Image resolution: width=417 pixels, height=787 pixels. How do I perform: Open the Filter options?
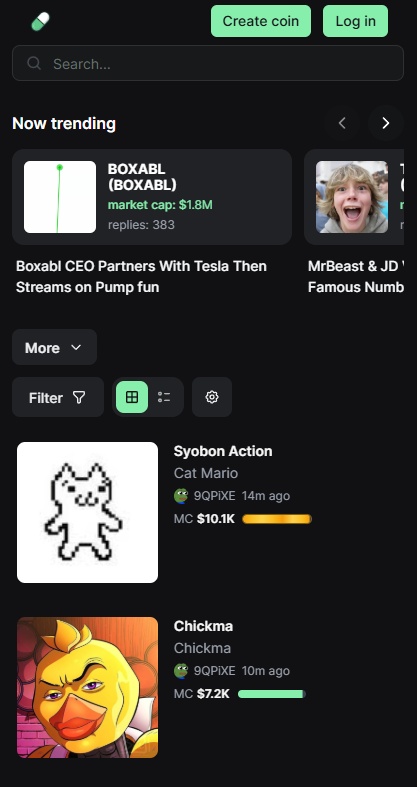tap(58, 397)
